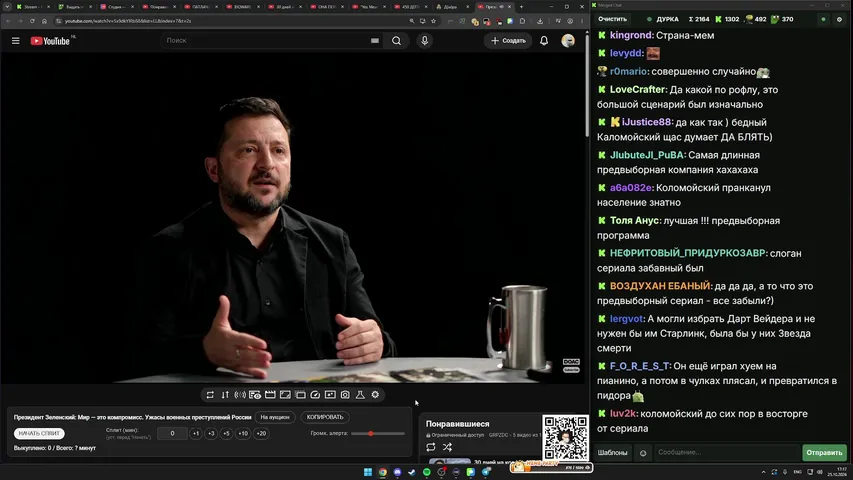Toggle playlist shuffle in 'Понравившиеся' panel
The image size is (853, 480).
pyautogui.click(x=447, y=447)
